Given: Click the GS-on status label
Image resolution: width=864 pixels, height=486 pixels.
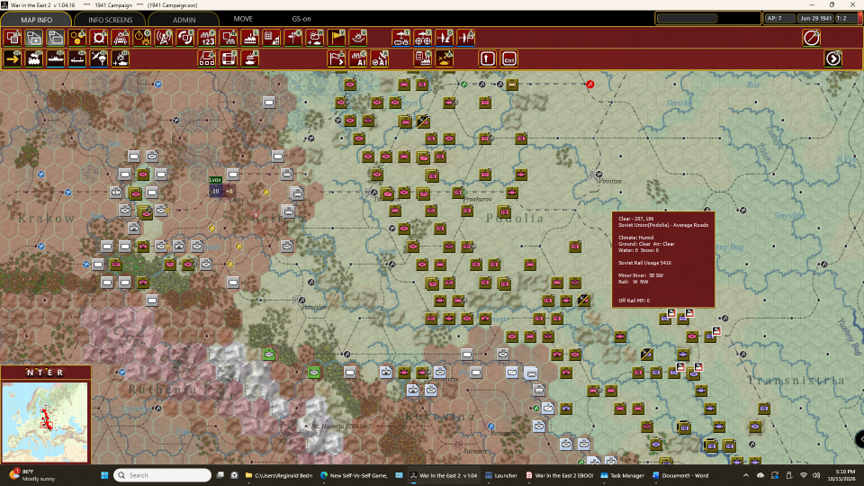Looking at the screenshot, I should coord(301,19).
